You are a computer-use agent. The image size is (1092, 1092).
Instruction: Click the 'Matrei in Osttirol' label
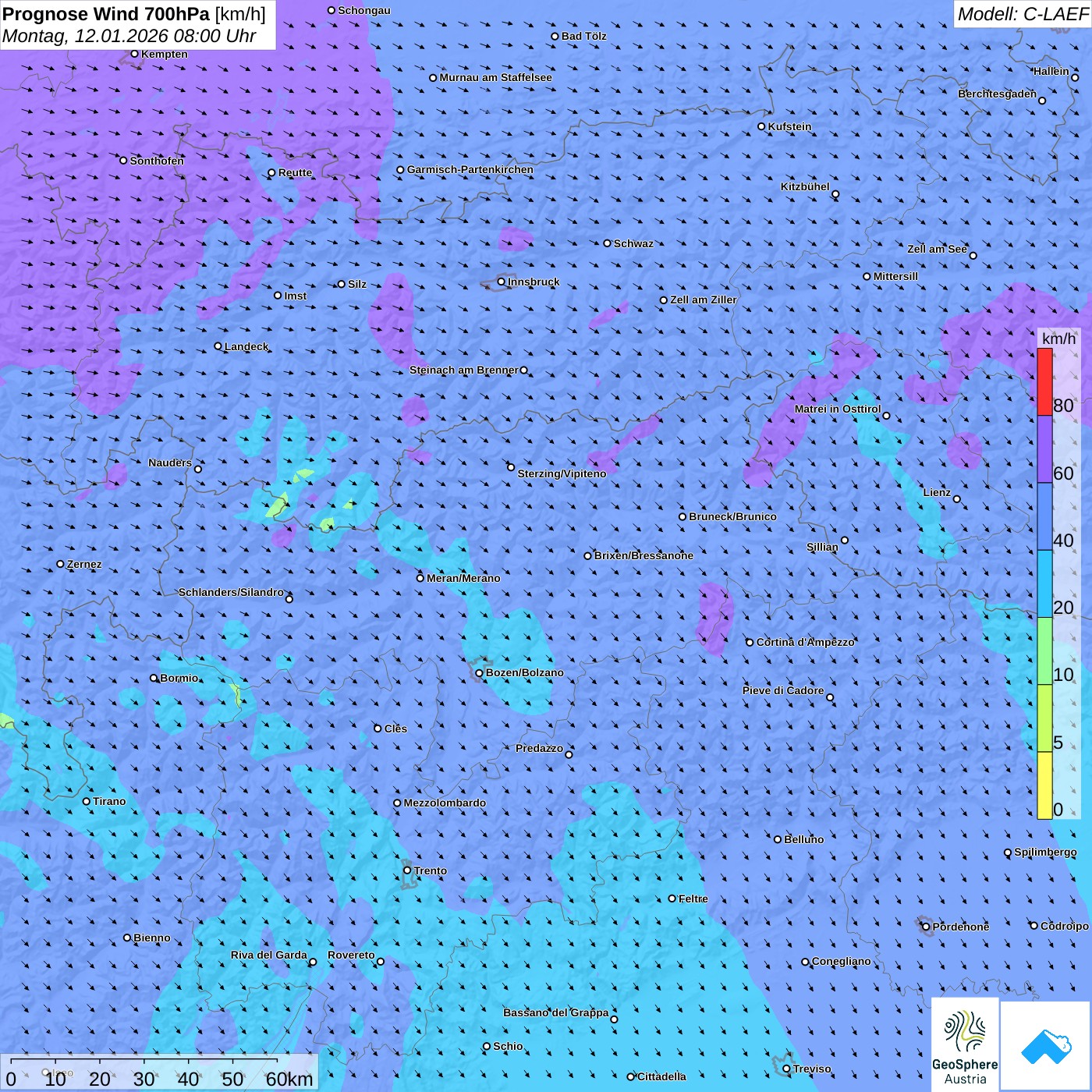(x=838, y=409)
